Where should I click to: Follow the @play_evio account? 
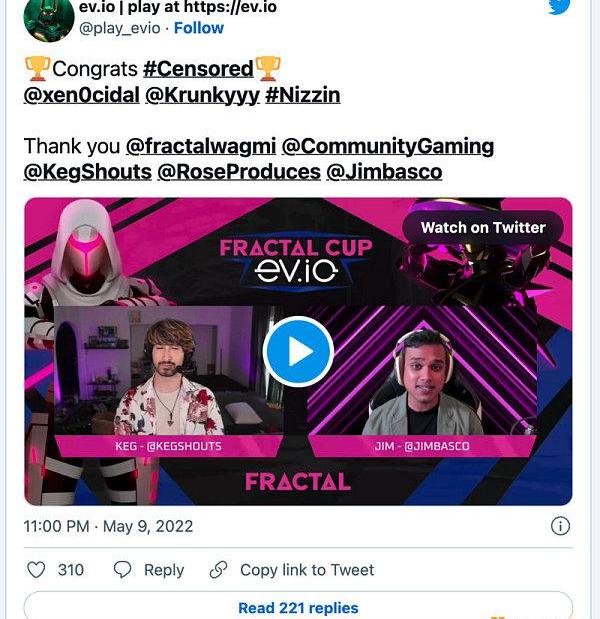(199, 28)
